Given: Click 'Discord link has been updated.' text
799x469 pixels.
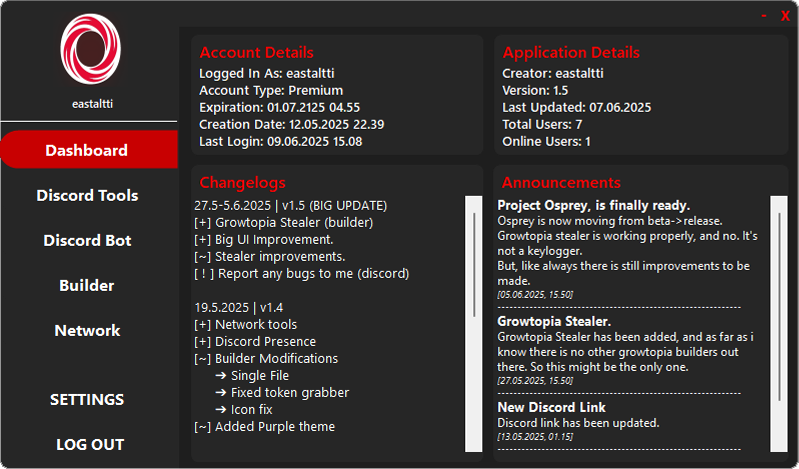Looking at the screenshot, I should [578, 423].
